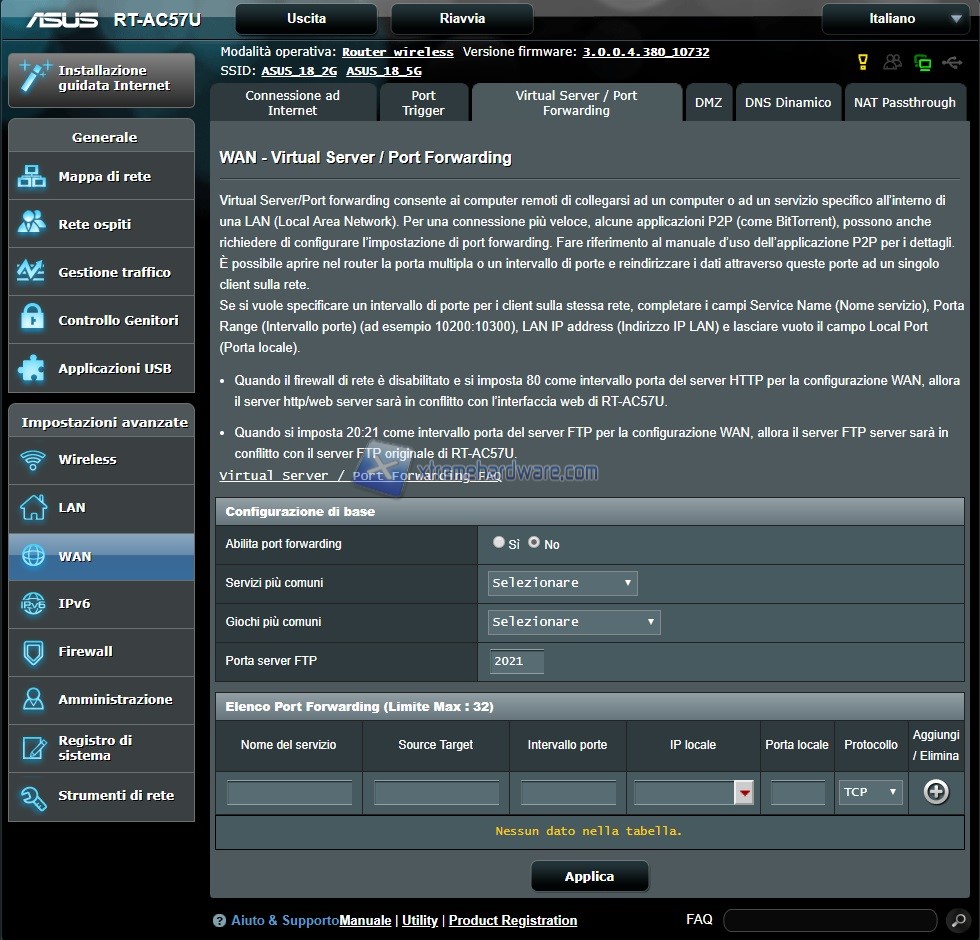The height and width of the screenshot is (940, 980).
Task: Expand the IP locale dropdown arrow
Action: click(x=743, y=793)
